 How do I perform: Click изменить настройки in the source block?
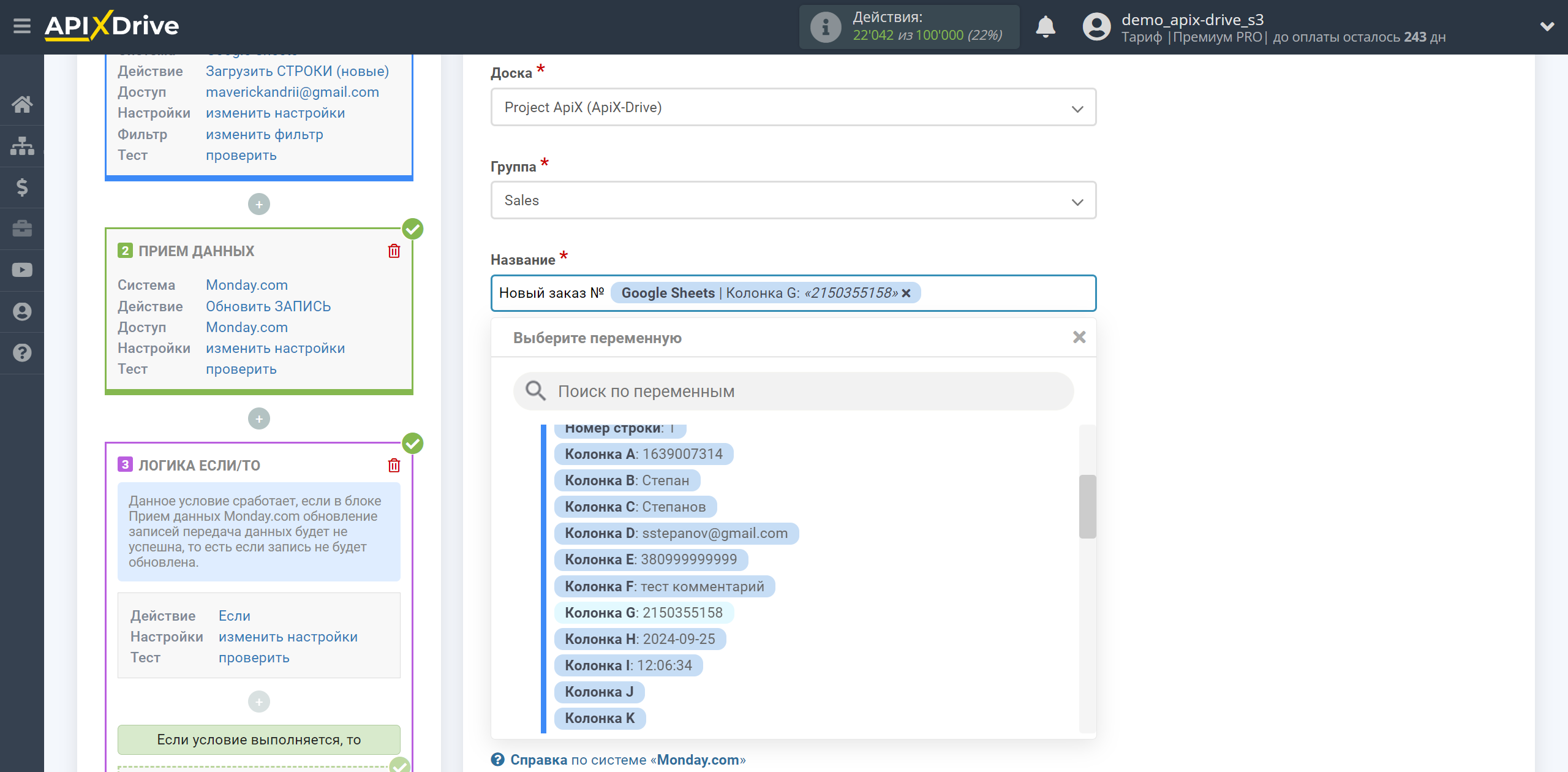pos(275,113)
